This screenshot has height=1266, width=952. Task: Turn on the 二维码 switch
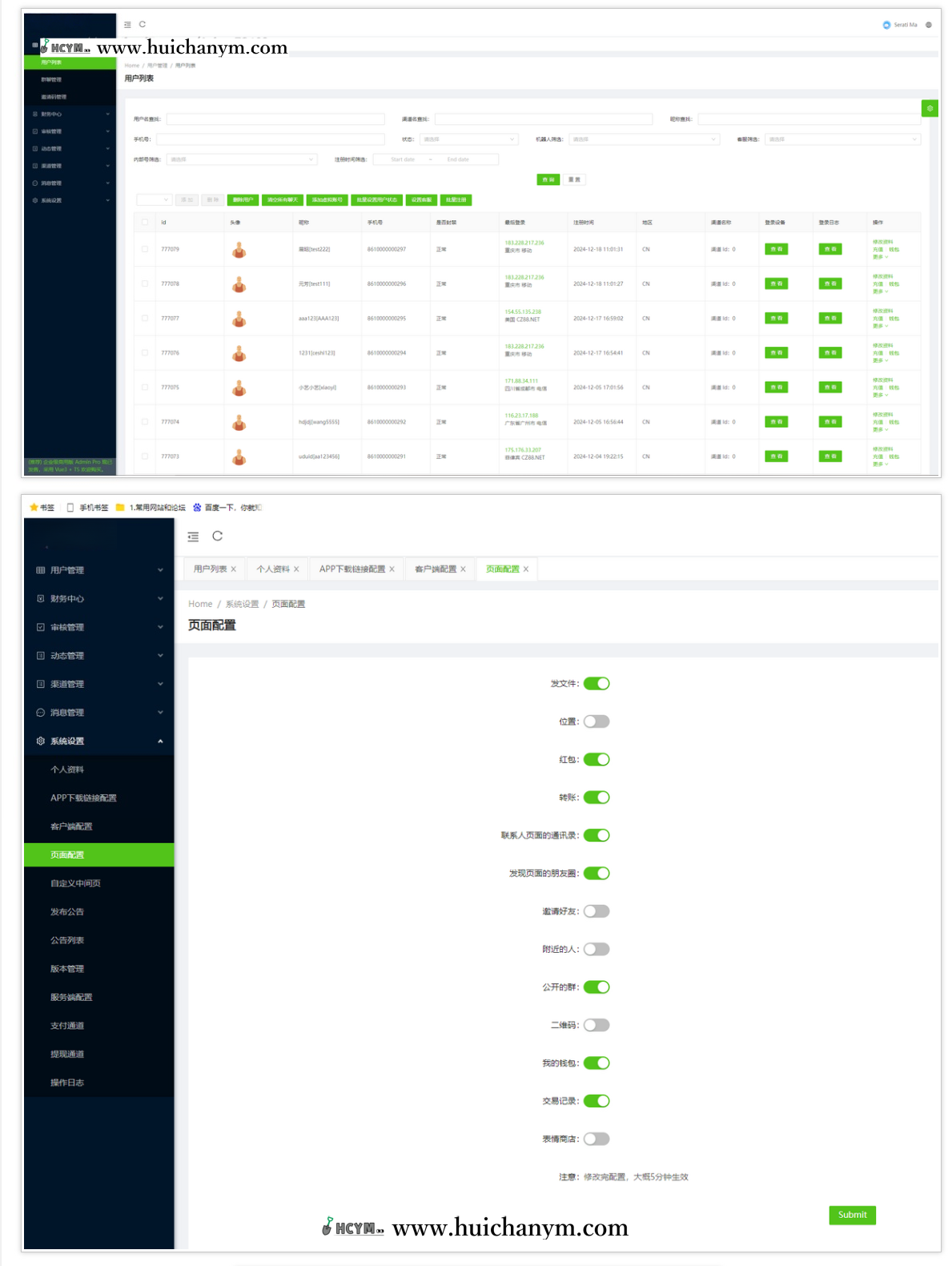[597, 1025]
